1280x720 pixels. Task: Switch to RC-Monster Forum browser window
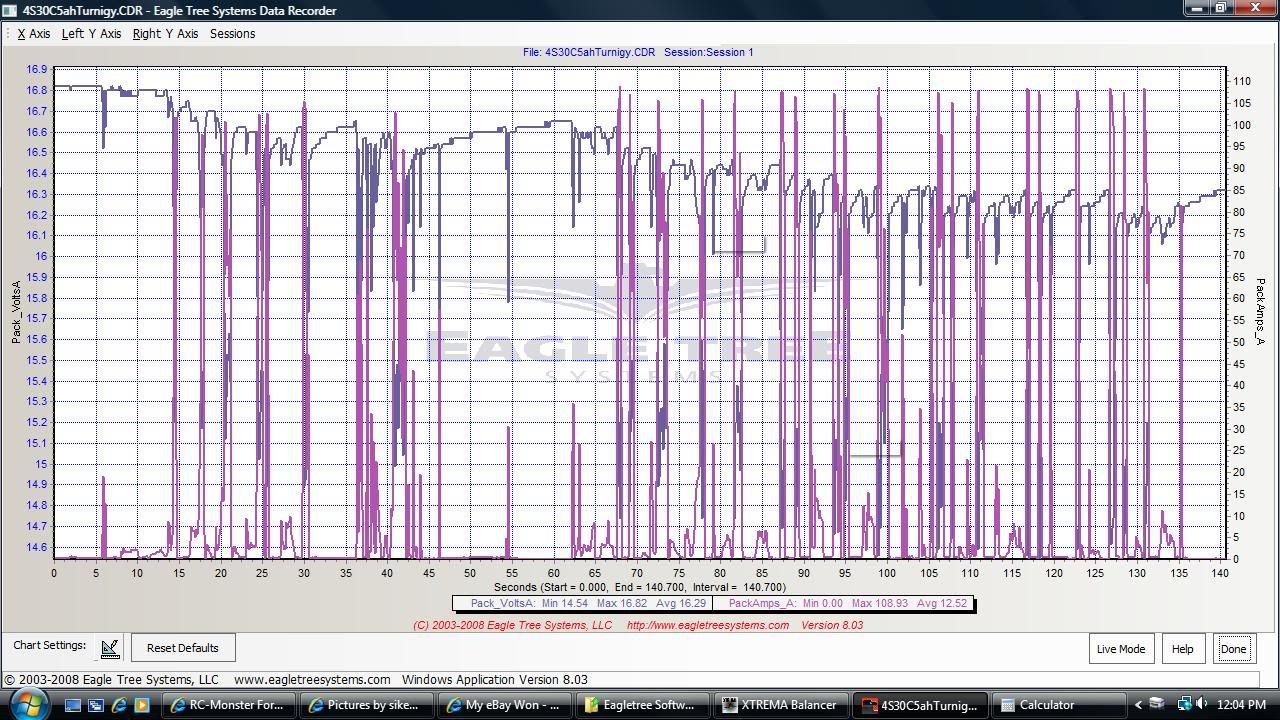[227, 705]
